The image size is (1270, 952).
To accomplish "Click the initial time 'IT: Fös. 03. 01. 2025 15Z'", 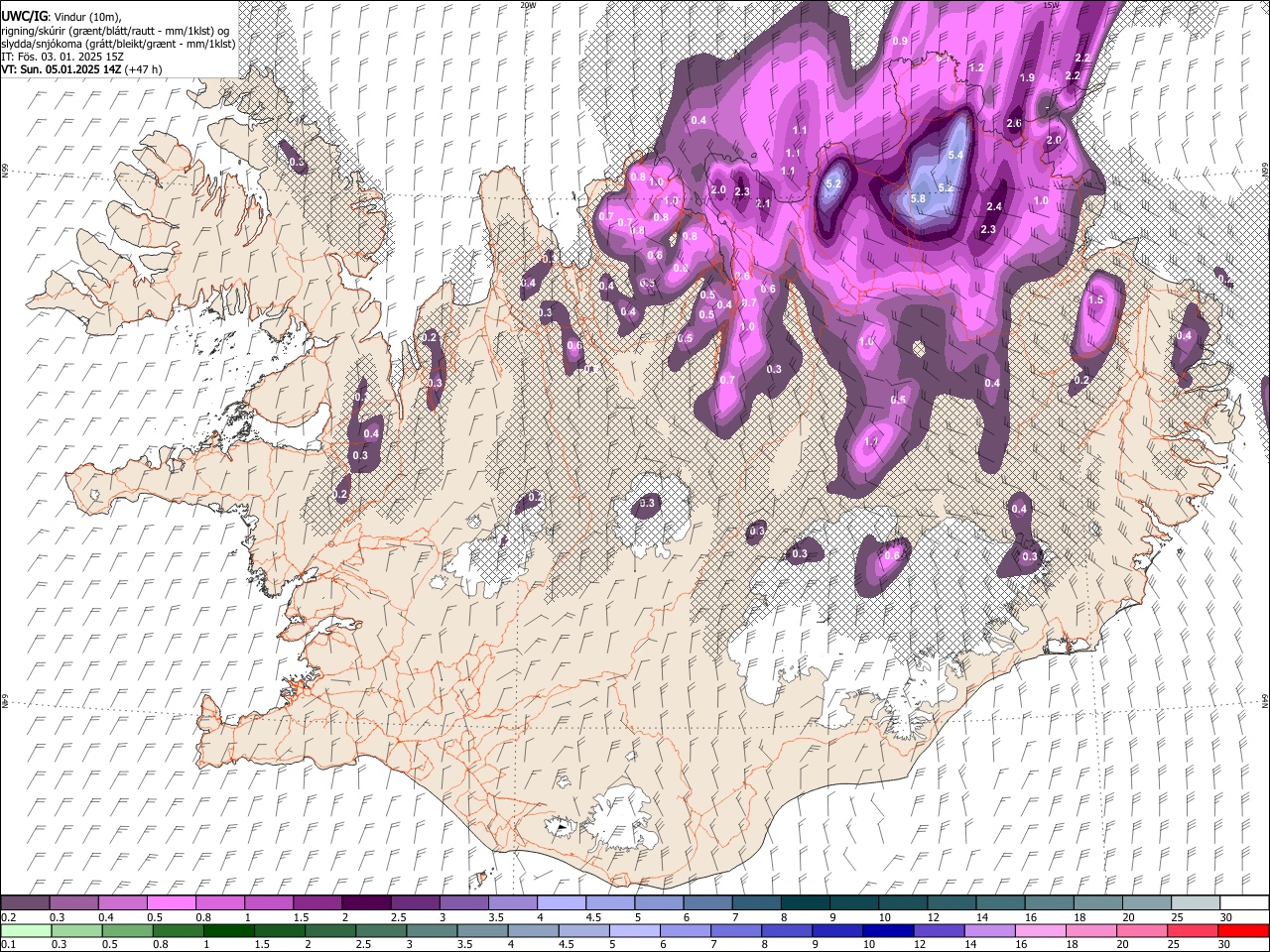I will pyautogui.click(x=63, y=57).
